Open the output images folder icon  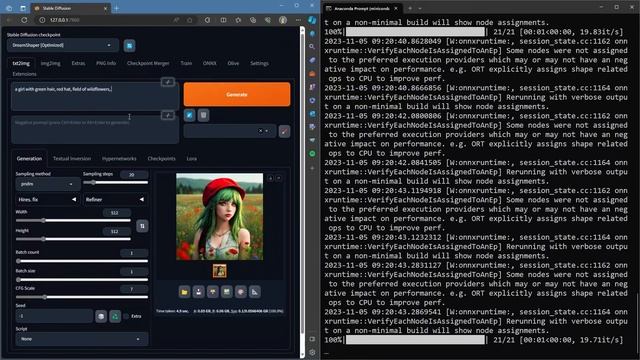[x=184, y=292]
